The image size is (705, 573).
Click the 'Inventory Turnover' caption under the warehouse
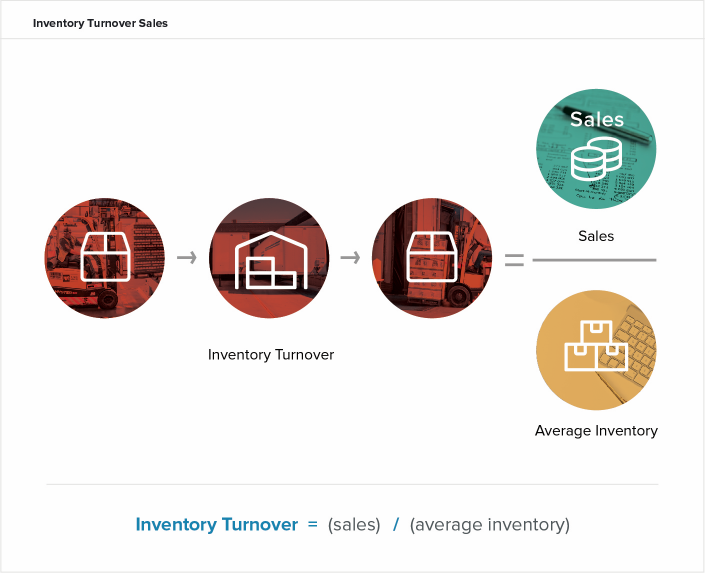271,354
